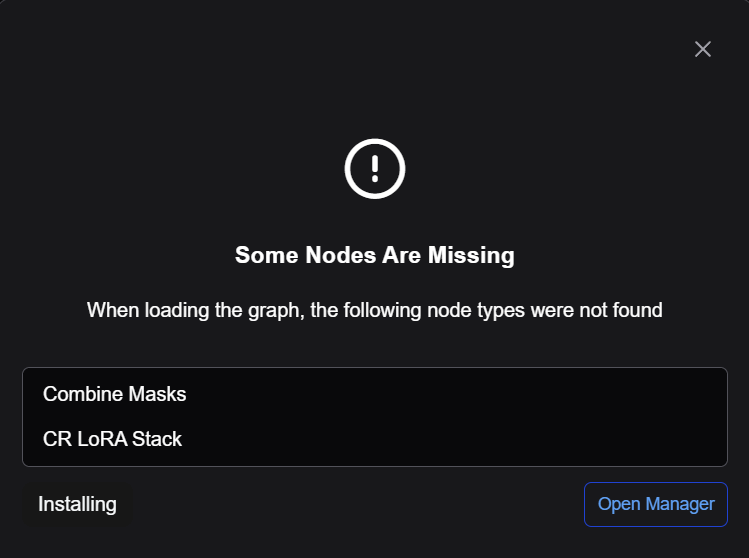Check the Installing status label
This screenshot has height=558, width=749.
click(77, 504)
